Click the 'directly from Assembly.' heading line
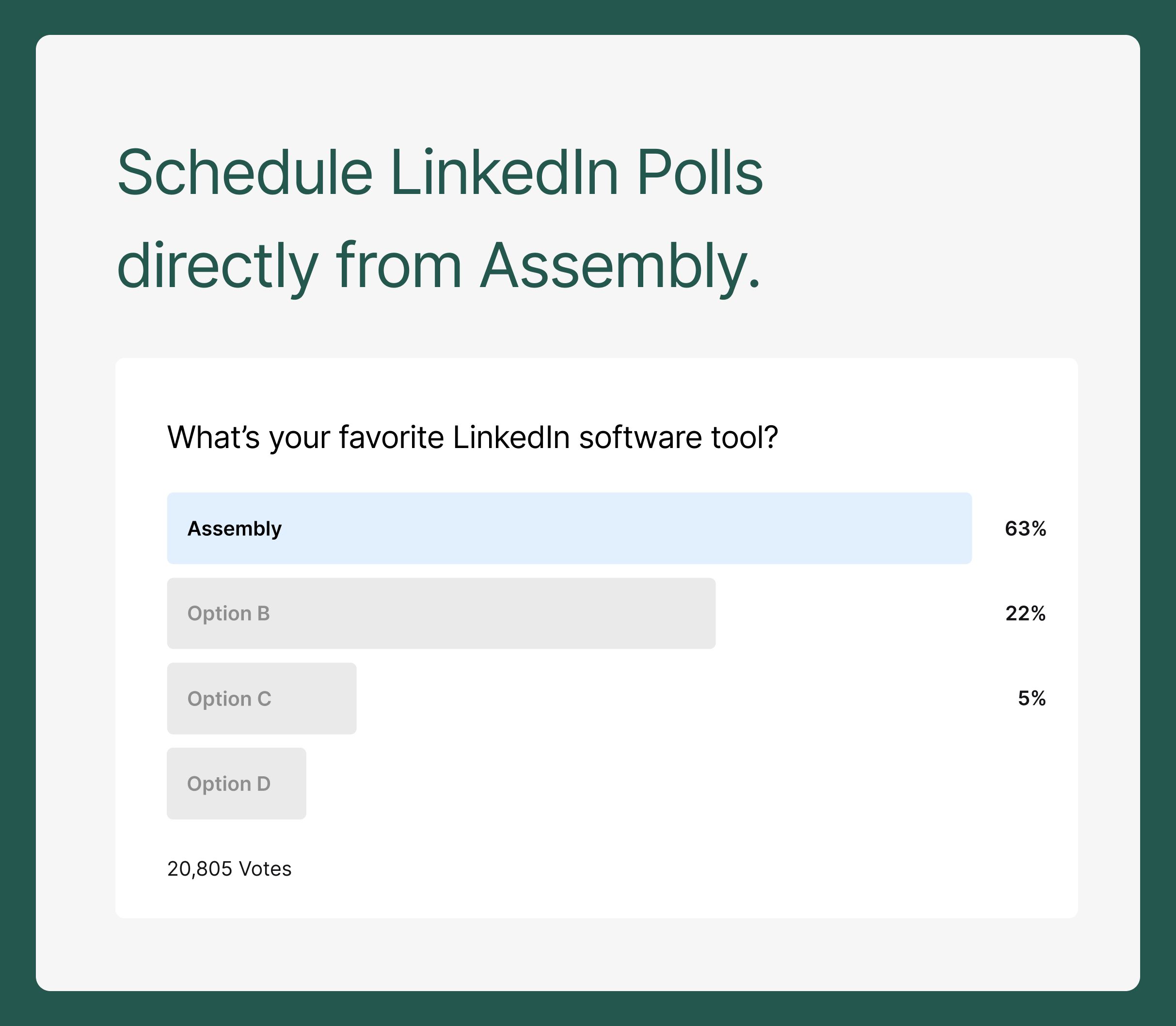 (x=439, y=267)
